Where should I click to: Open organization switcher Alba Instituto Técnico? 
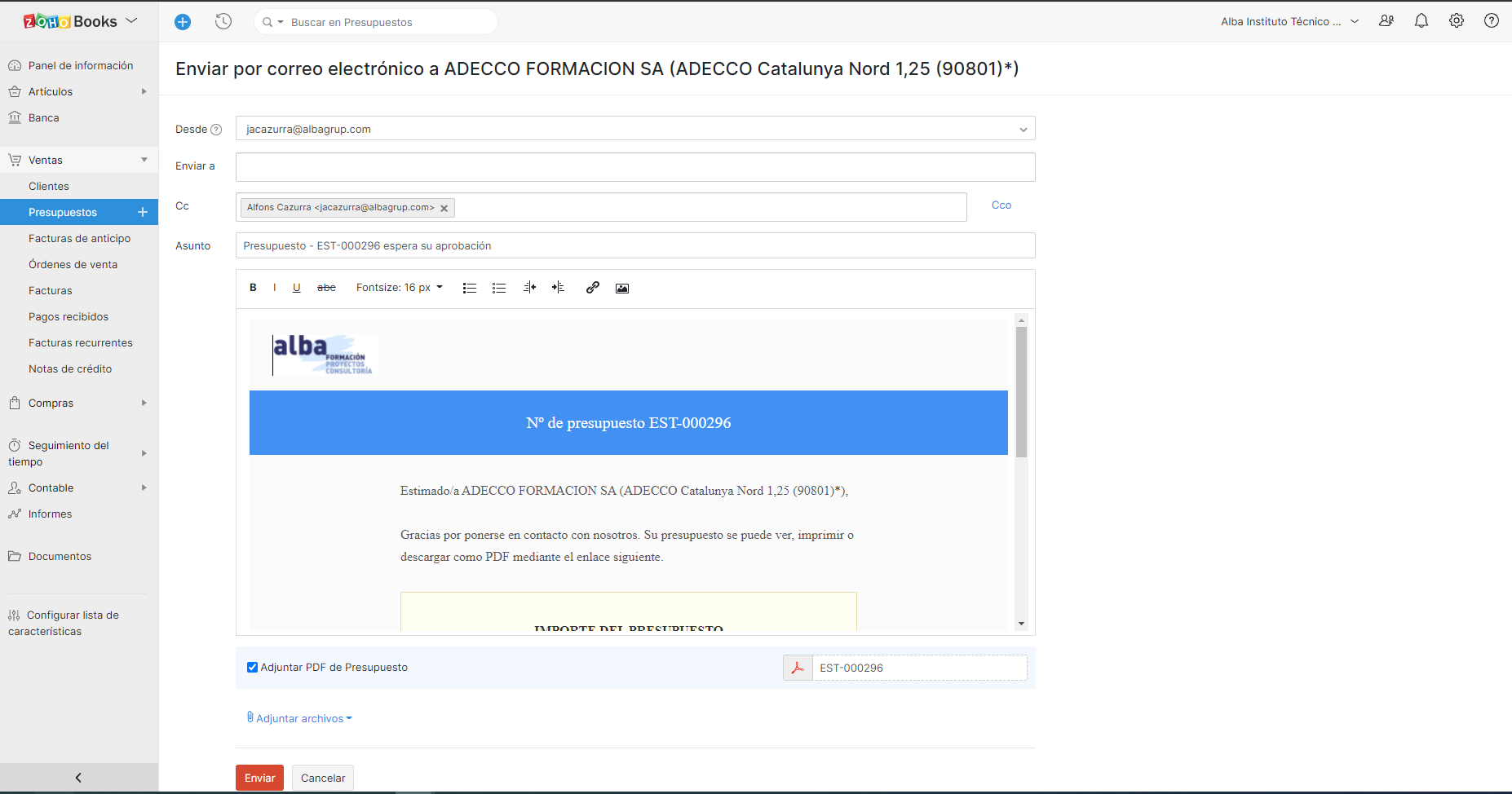(1289, 22)
